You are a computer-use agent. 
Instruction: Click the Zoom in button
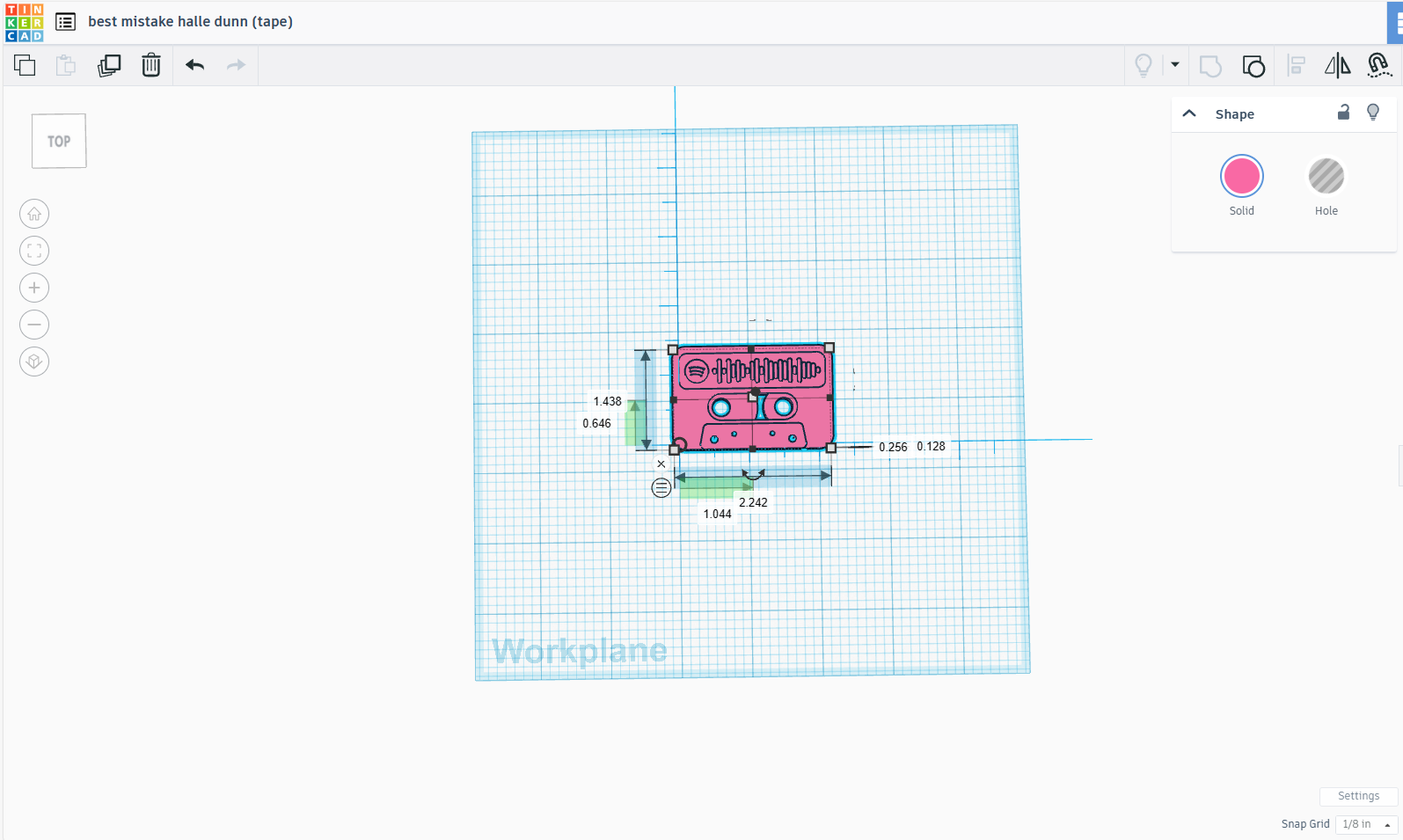click(x=34, y=288)
